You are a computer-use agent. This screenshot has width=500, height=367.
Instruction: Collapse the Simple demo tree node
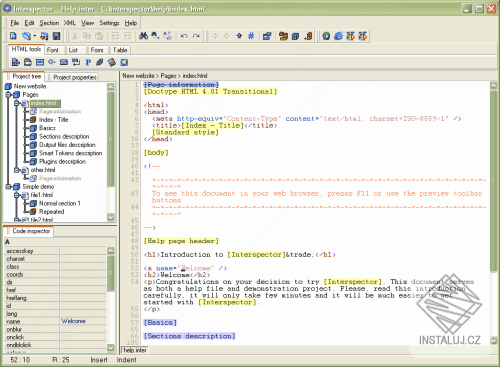point(8,187)
